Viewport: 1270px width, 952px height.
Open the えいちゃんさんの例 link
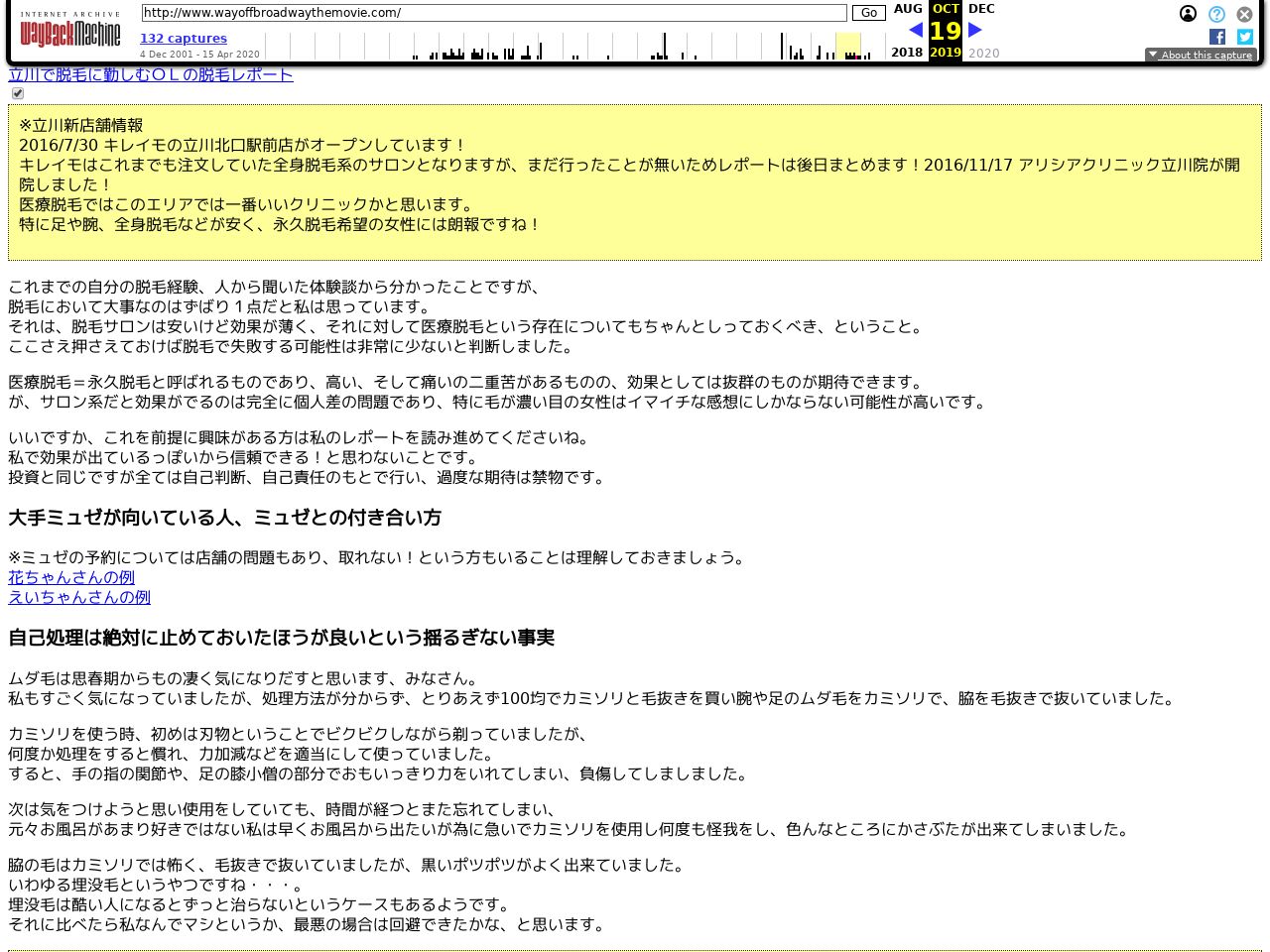pyautogui.click(x=79, y=597)
